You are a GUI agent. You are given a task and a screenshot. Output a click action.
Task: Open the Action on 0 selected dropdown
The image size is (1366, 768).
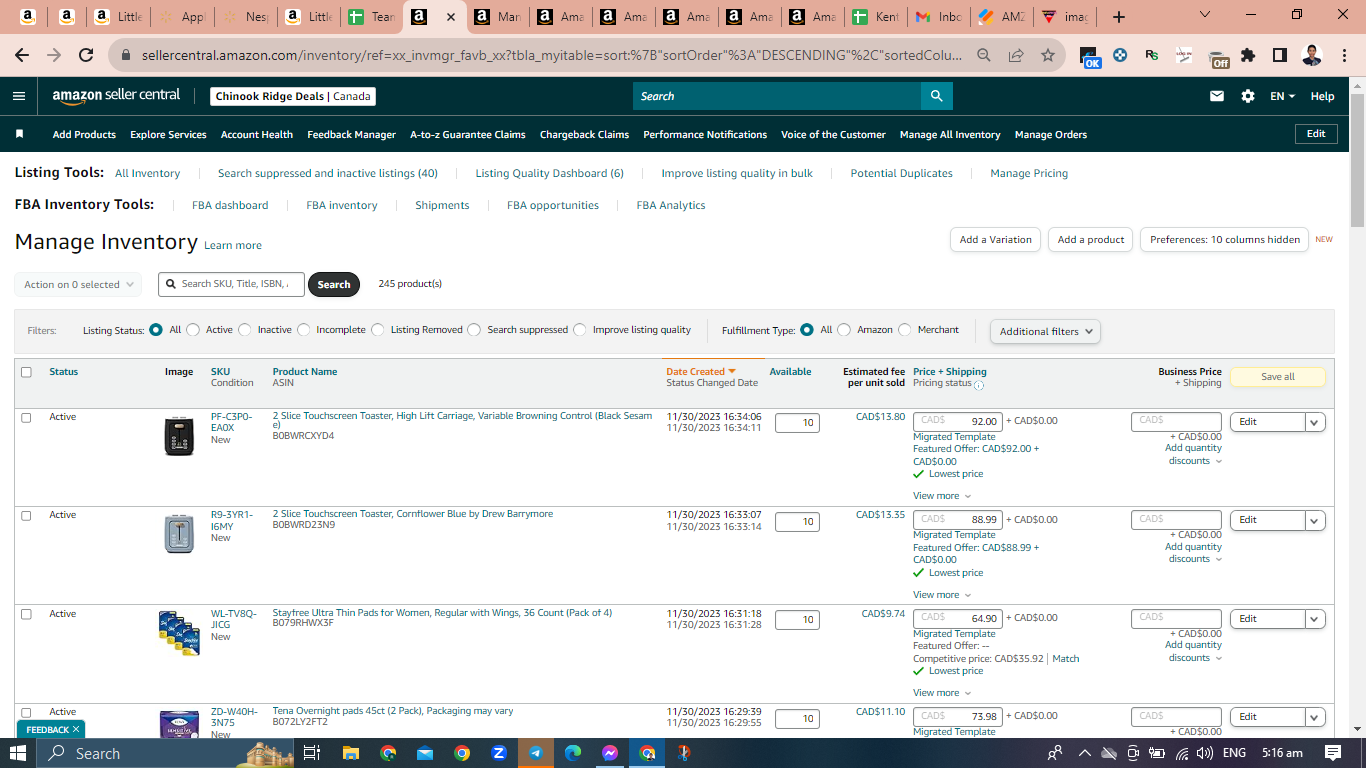78,285
